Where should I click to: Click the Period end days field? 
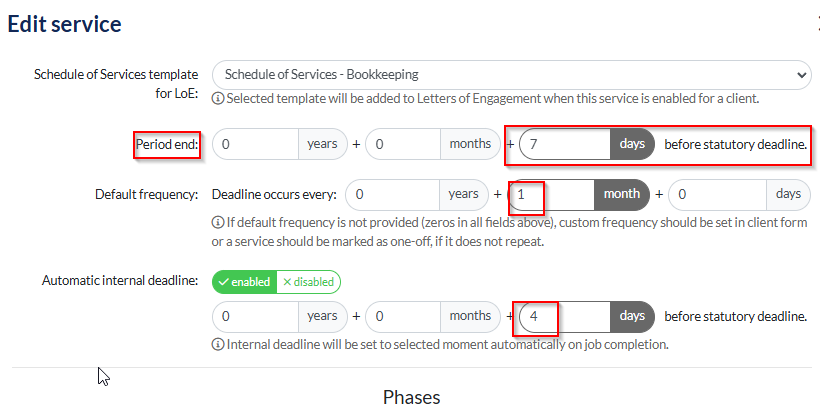pos(565,144)
